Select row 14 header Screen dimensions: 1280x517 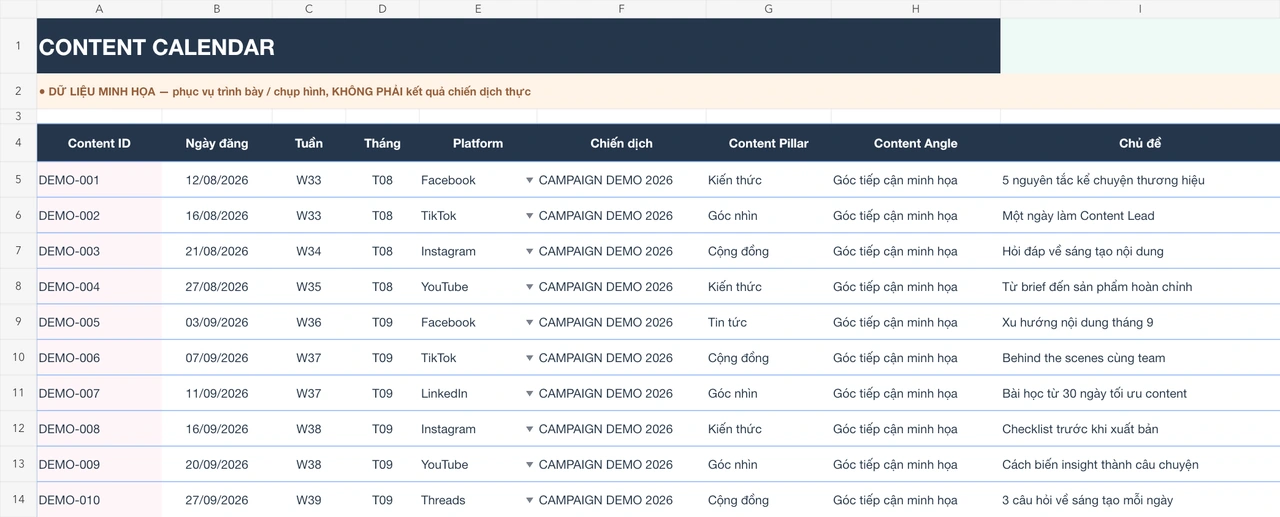[x=18, y=500]
